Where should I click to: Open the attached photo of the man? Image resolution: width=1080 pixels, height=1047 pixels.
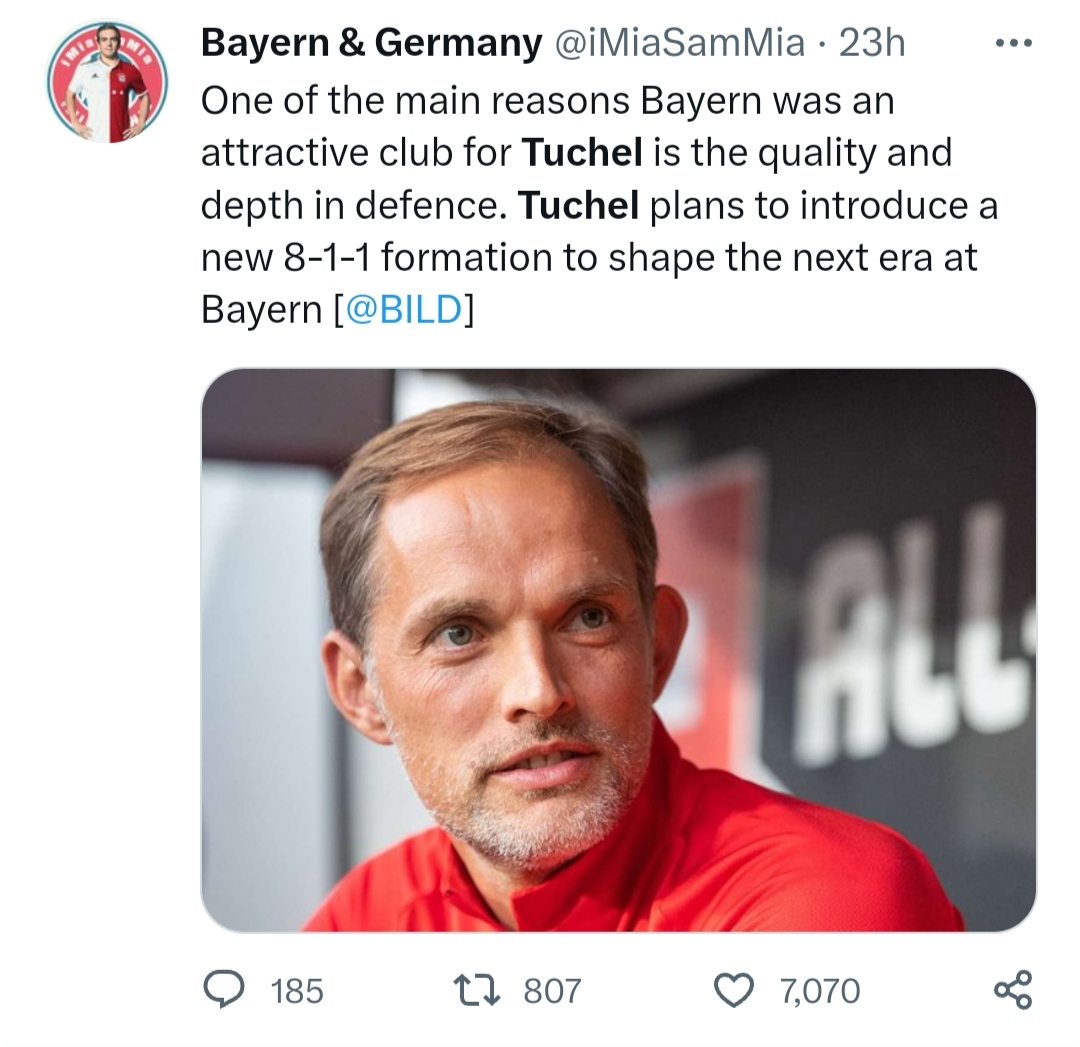click(x=618, y=650)
